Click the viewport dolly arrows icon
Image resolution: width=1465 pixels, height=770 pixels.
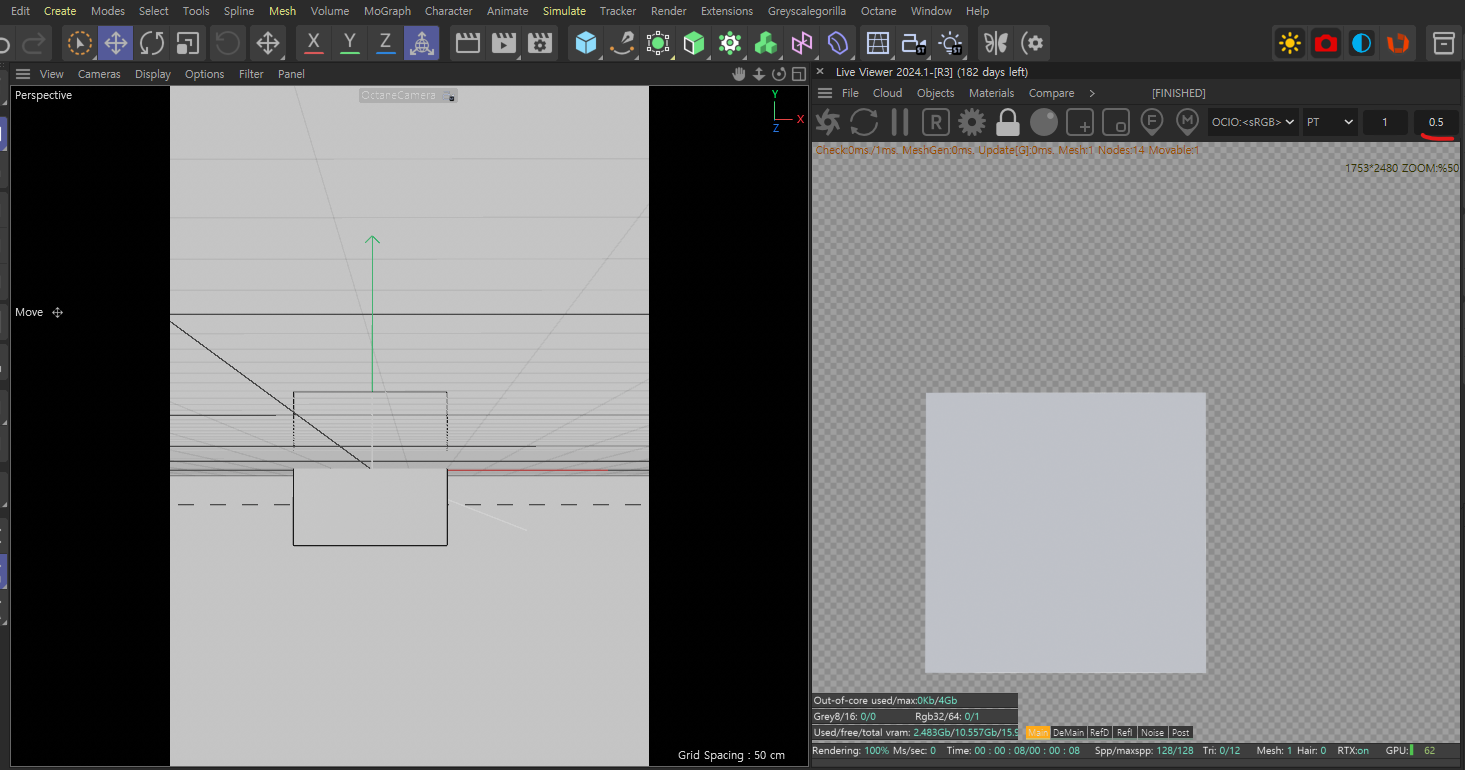pyautogui.click(x=759, y=74)
